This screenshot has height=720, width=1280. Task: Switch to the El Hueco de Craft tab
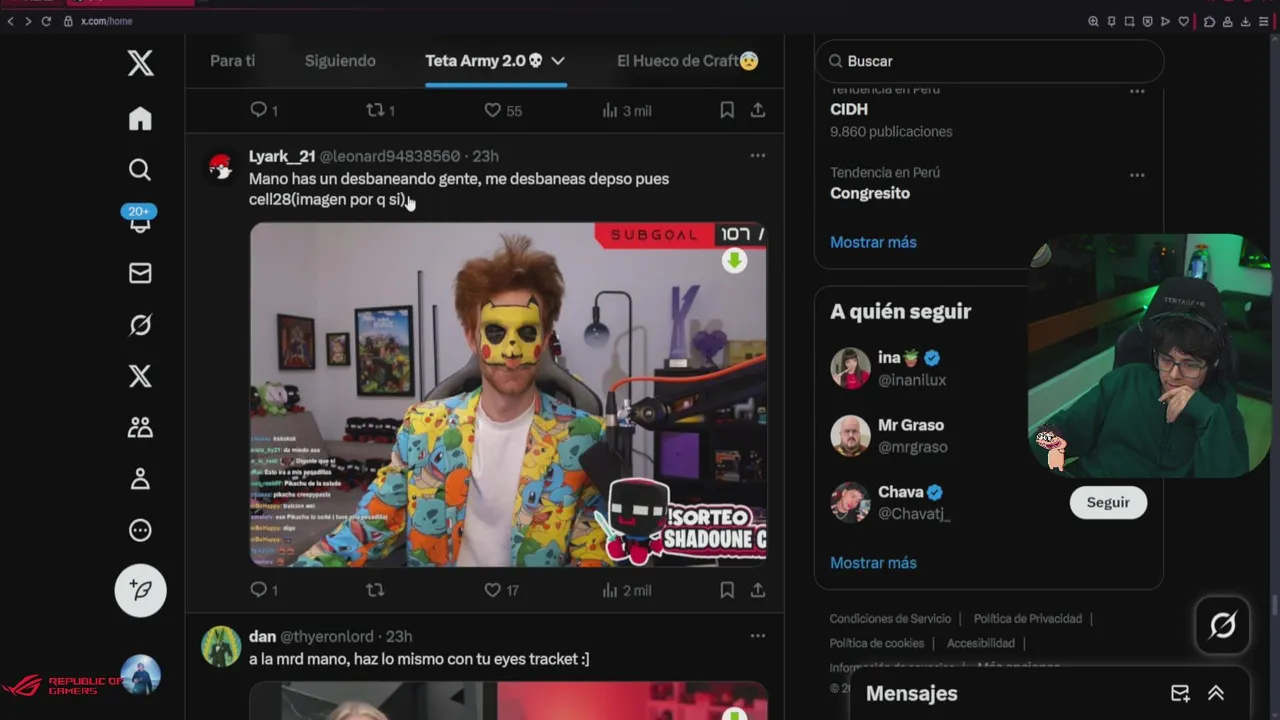pyautogui.click(x=688, y=61)
